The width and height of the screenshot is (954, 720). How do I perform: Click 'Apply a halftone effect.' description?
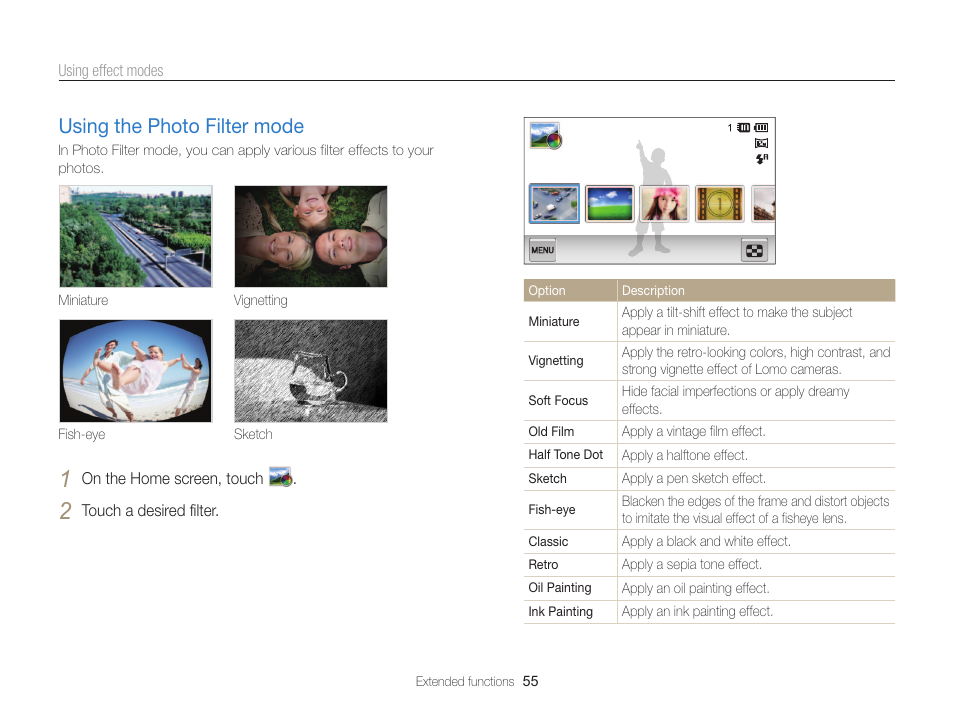[684, 455]
